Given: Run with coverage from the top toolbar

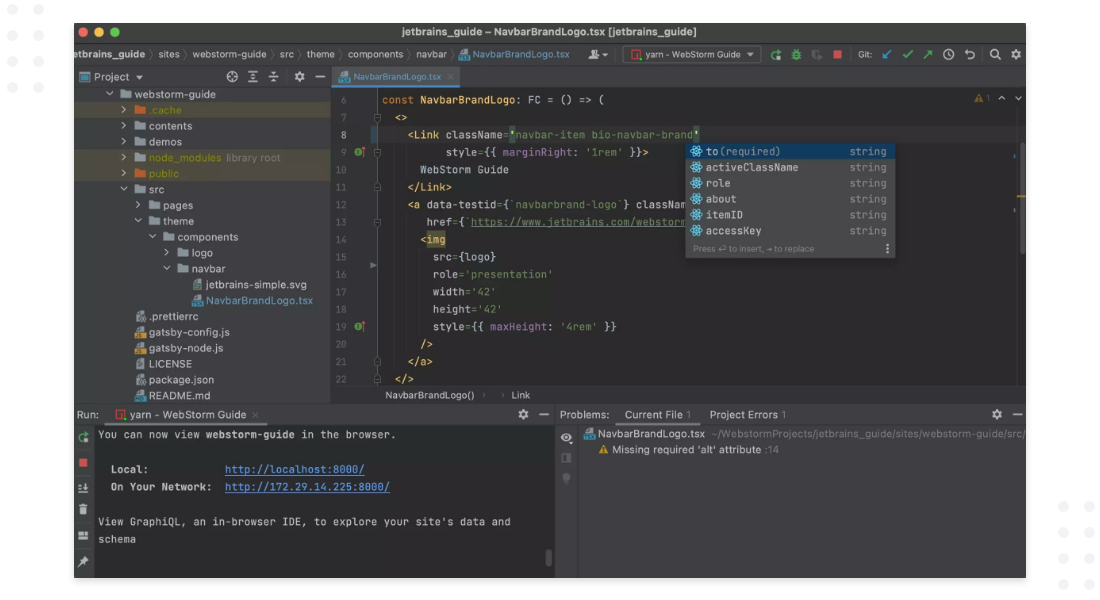Looking at the screenshot, I should (x=817, y=55).
